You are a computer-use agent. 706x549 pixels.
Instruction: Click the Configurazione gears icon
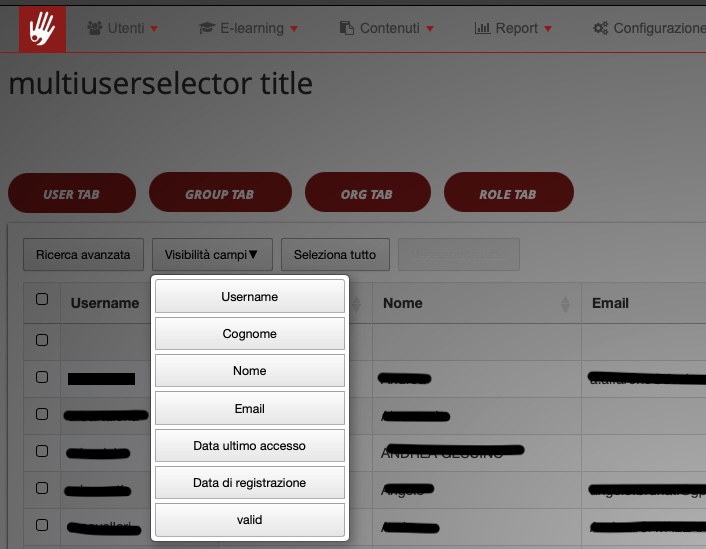[x=601, y=28]
